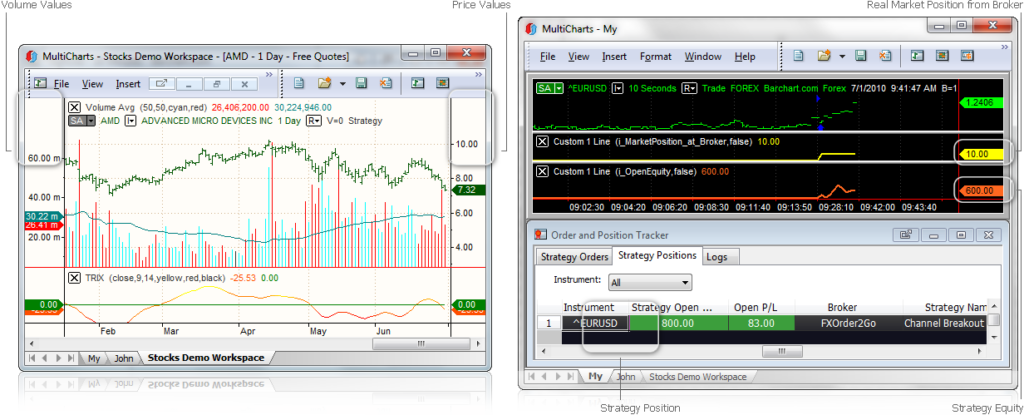Select the John workspace tab in AMD window

point(124,358)
